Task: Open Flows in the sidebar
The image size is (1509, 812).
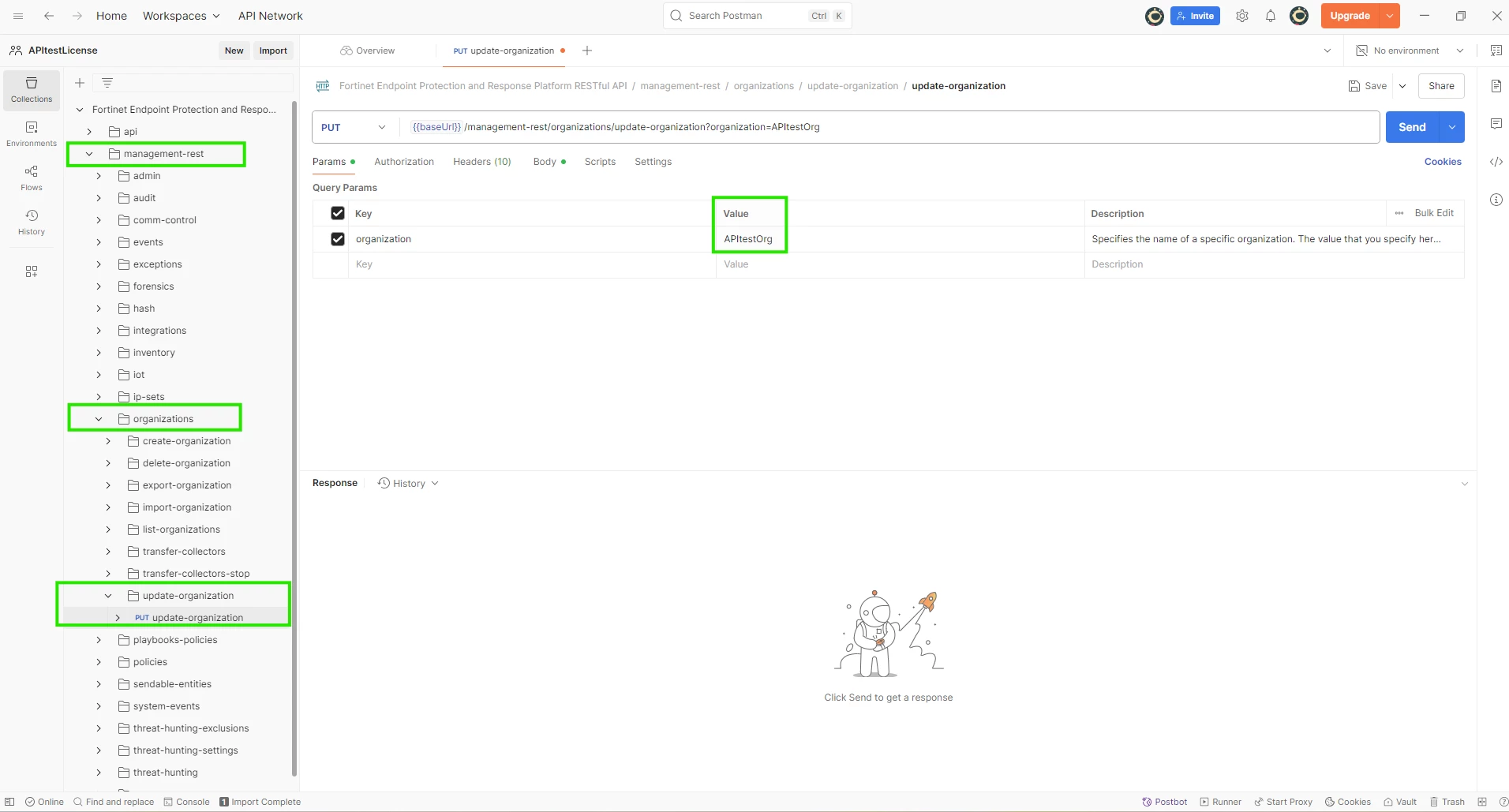Action: click(x=32, y=178)
